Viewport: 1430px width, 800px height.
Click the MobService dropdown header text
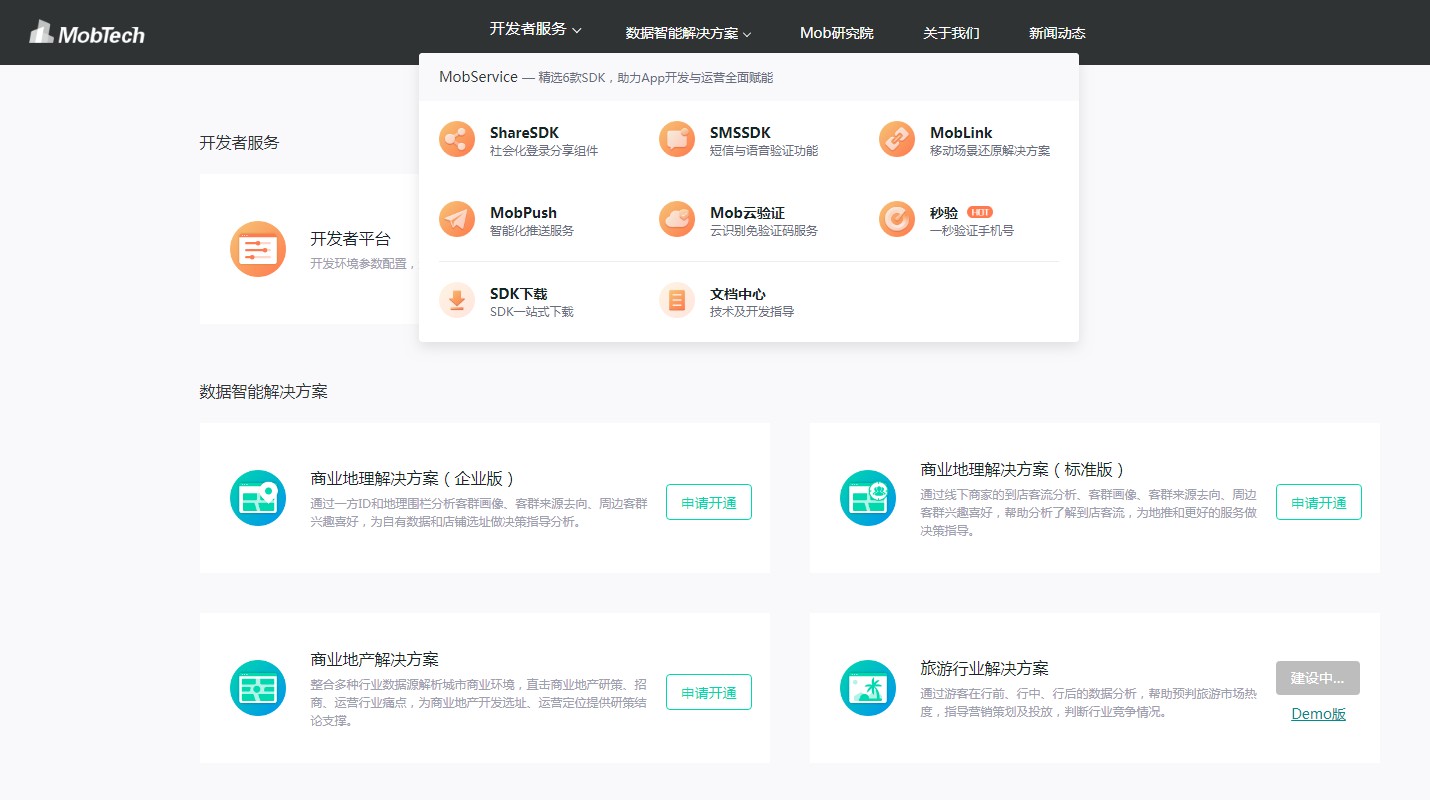coord(606,77)
